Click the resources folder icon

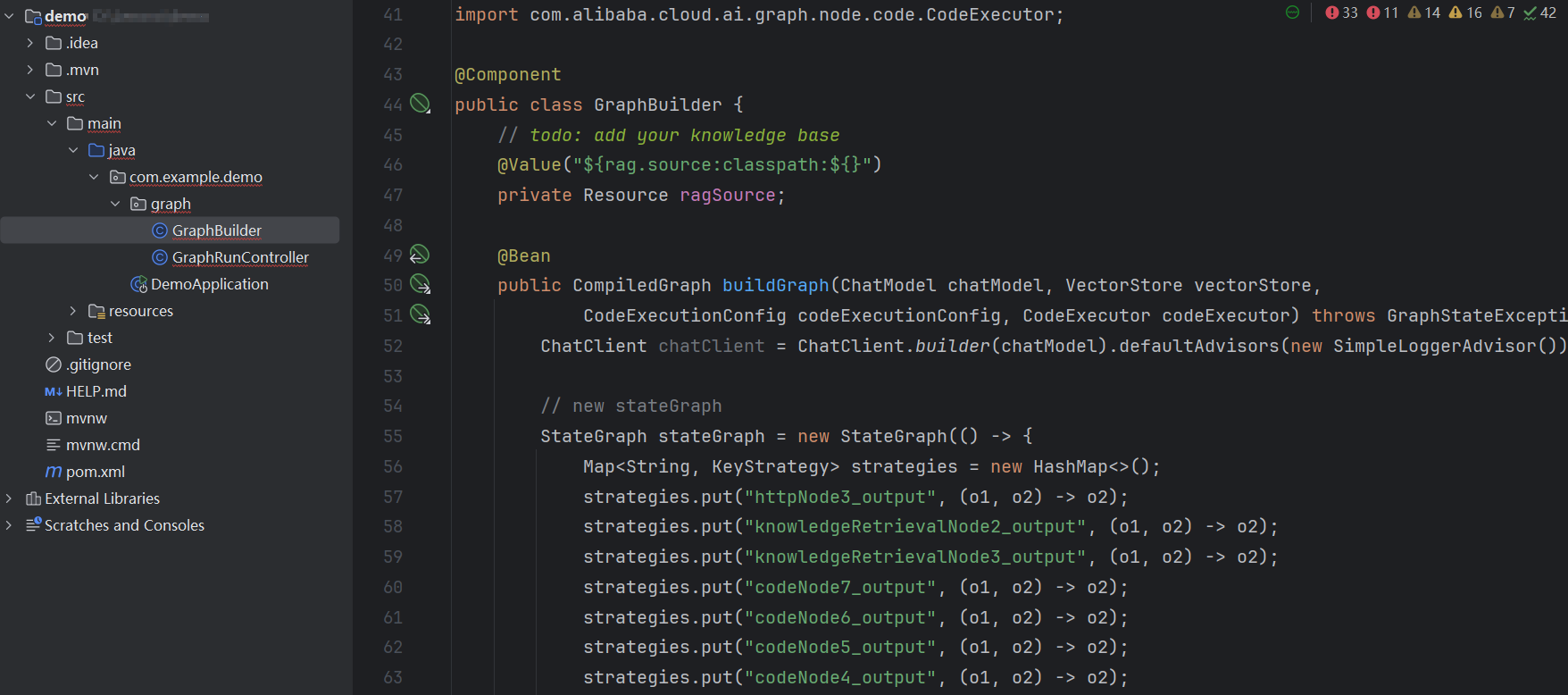point(96,311)
